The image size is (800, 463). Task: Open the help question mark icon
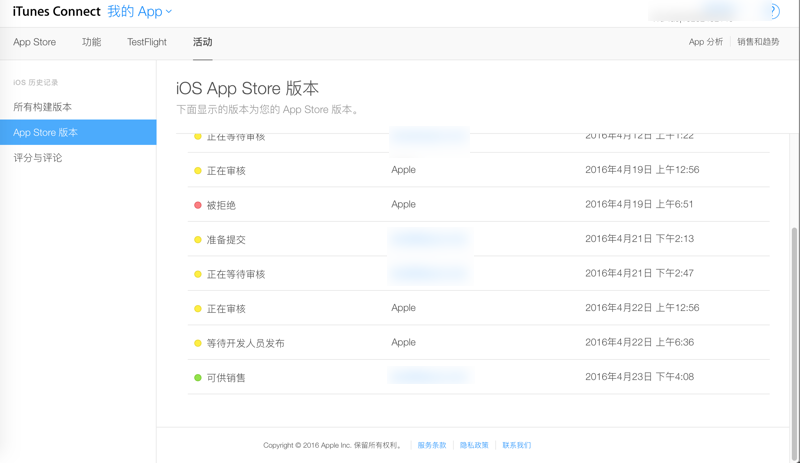click(774, 11)
